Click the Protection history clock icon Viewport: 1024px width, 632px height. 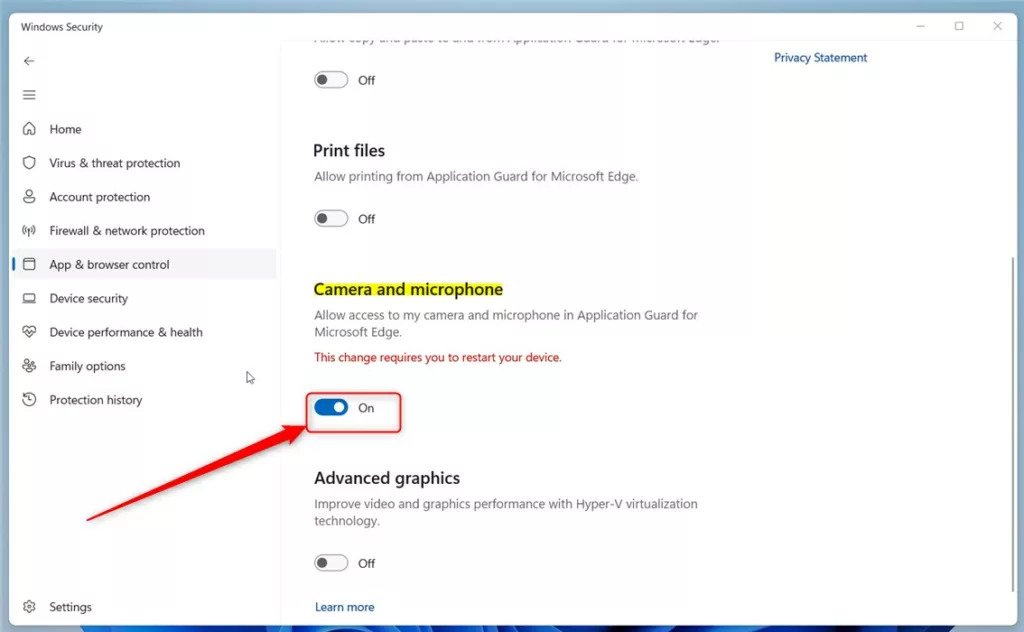pyautogui.click(x=29, y=400)
